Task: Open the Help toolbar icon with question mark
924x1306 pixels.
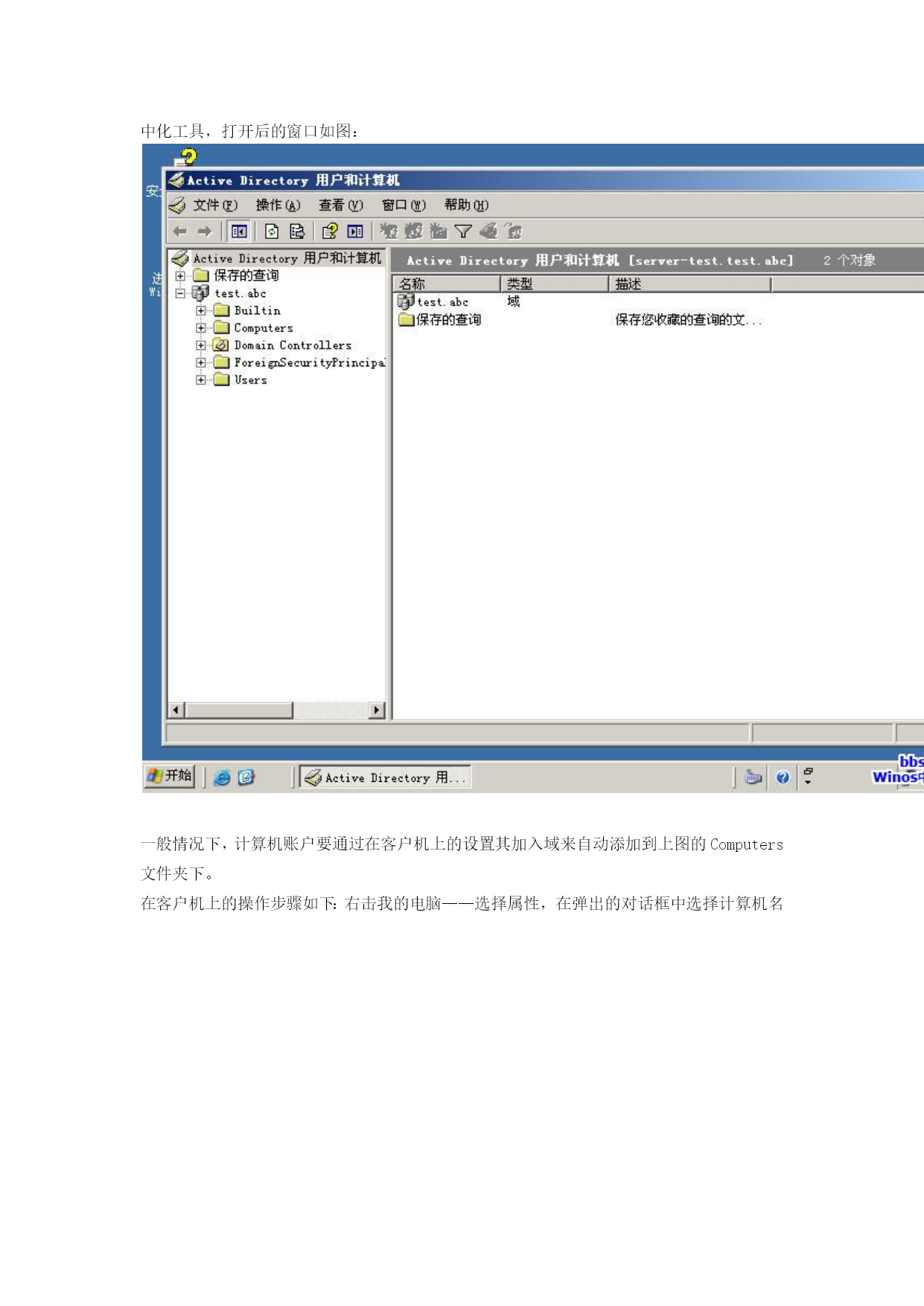Action: 330,232
